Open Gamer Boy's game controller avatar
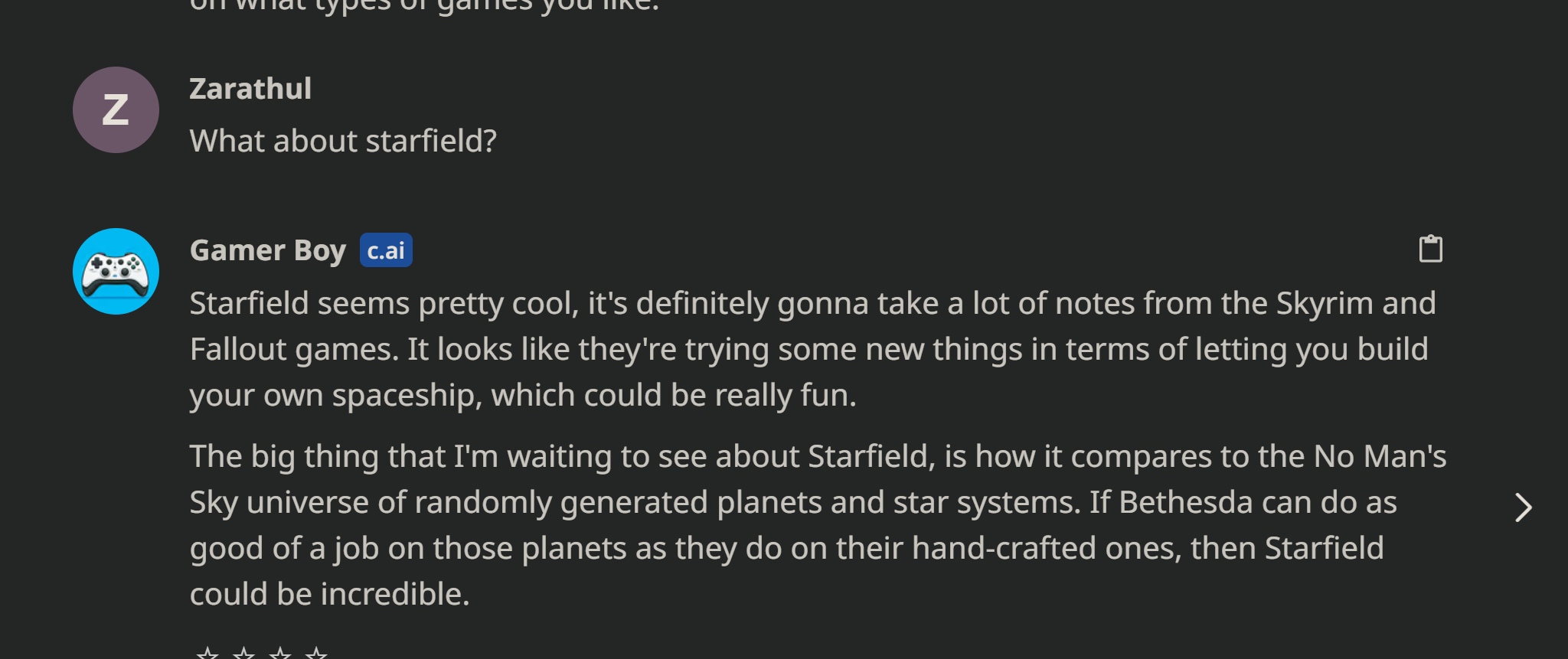1568x659 pixels. pyautogui.click(x=116, y=271)
